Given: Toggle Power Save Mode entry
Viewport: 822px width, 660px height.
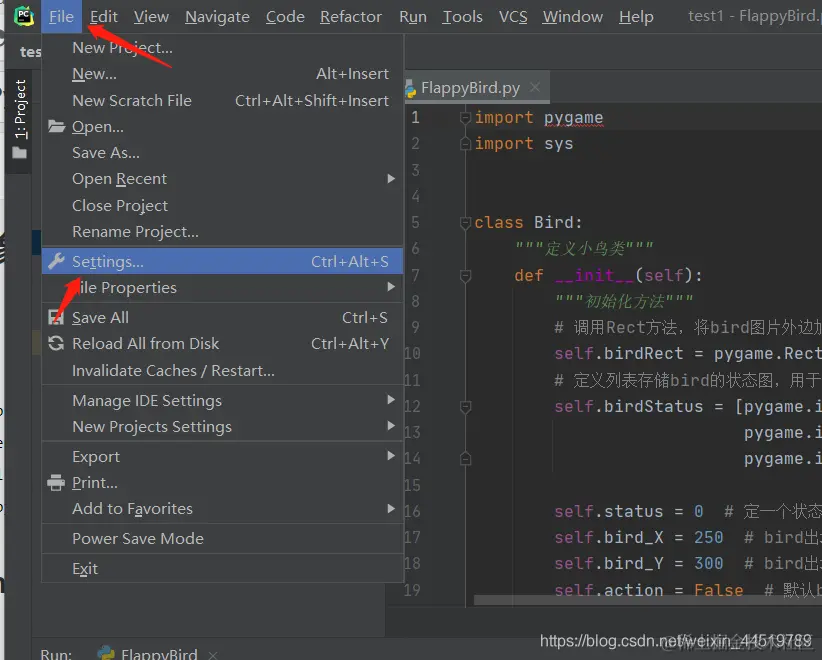Looking at the screenshot, I should tap(222, 538).
